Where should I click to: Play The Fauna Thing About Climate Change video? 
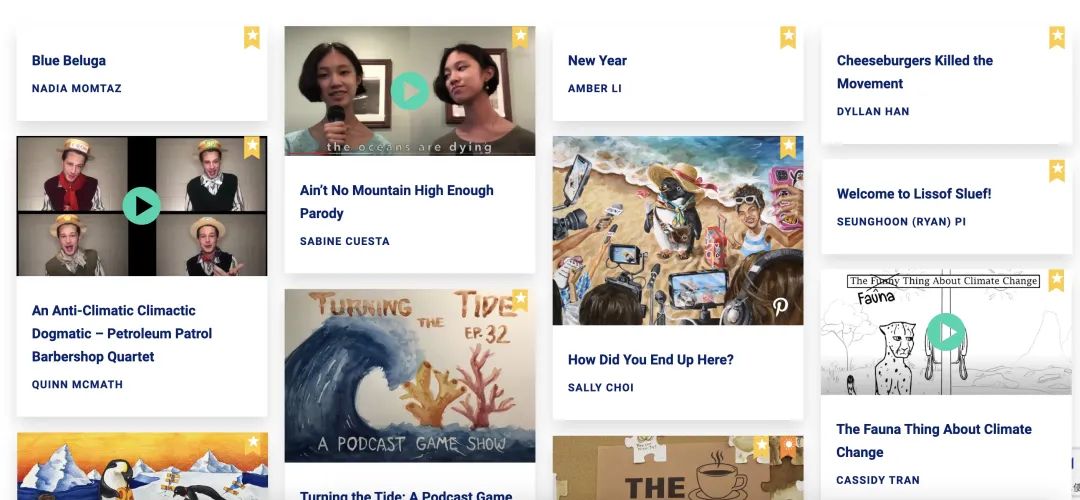[946, 332]
